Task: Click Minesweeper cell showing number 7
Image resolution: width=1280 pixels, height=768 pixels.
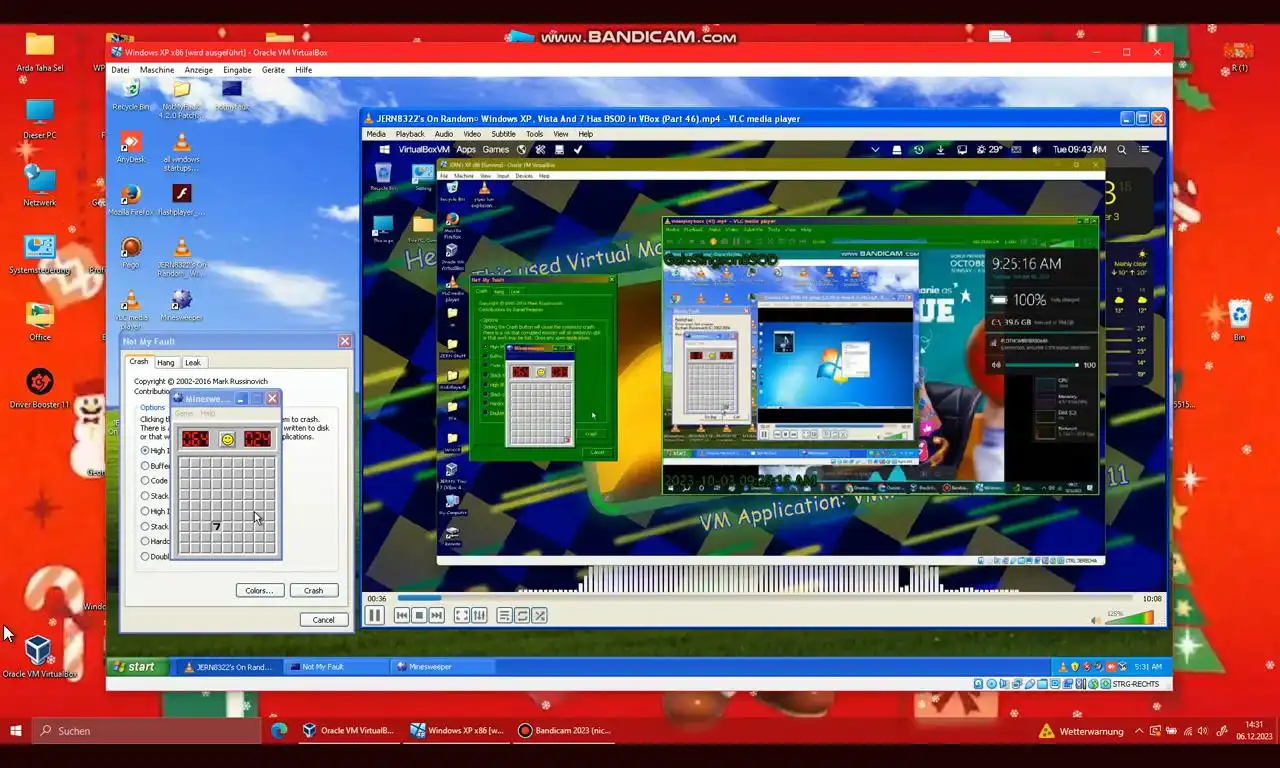Action: (x=216, y=526)
